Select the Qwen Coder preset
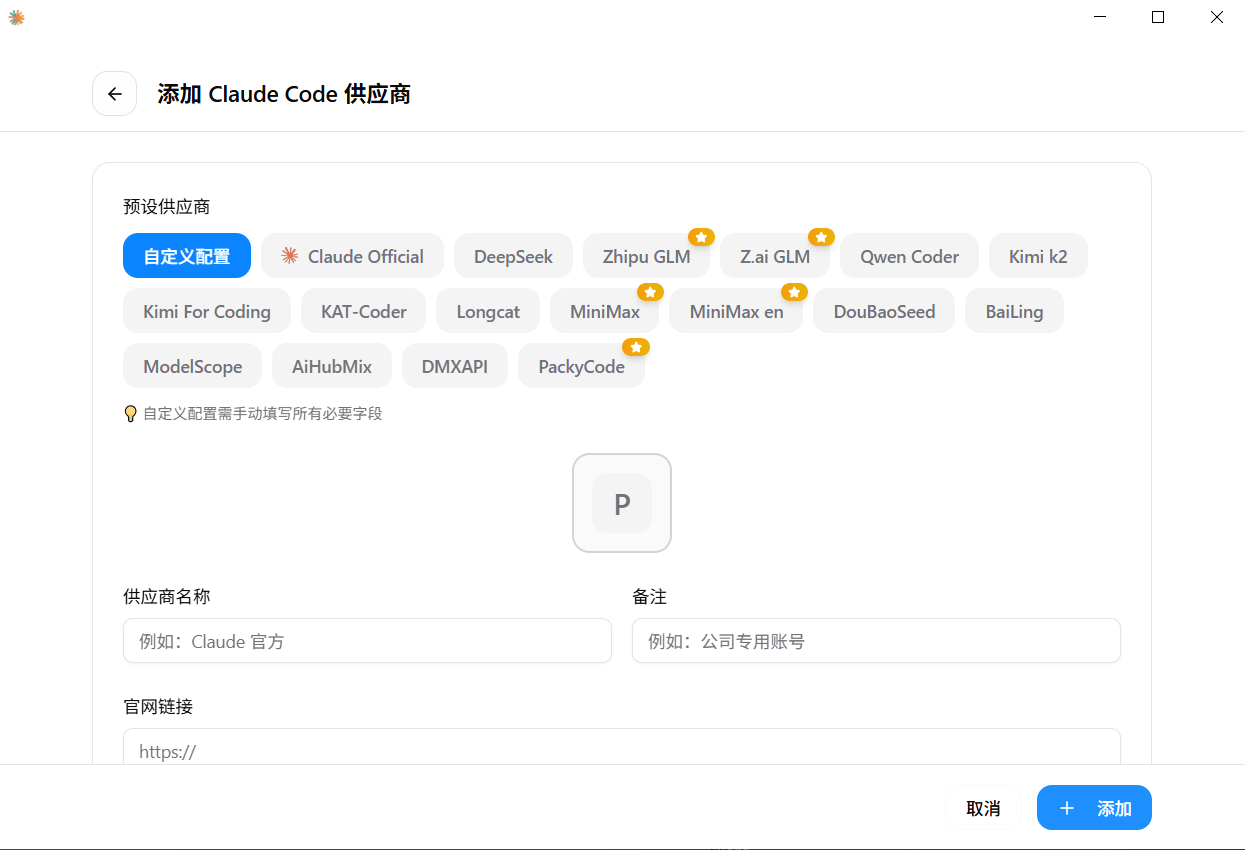Viewport: 1245px width, 850px height. tap(909, 256)
